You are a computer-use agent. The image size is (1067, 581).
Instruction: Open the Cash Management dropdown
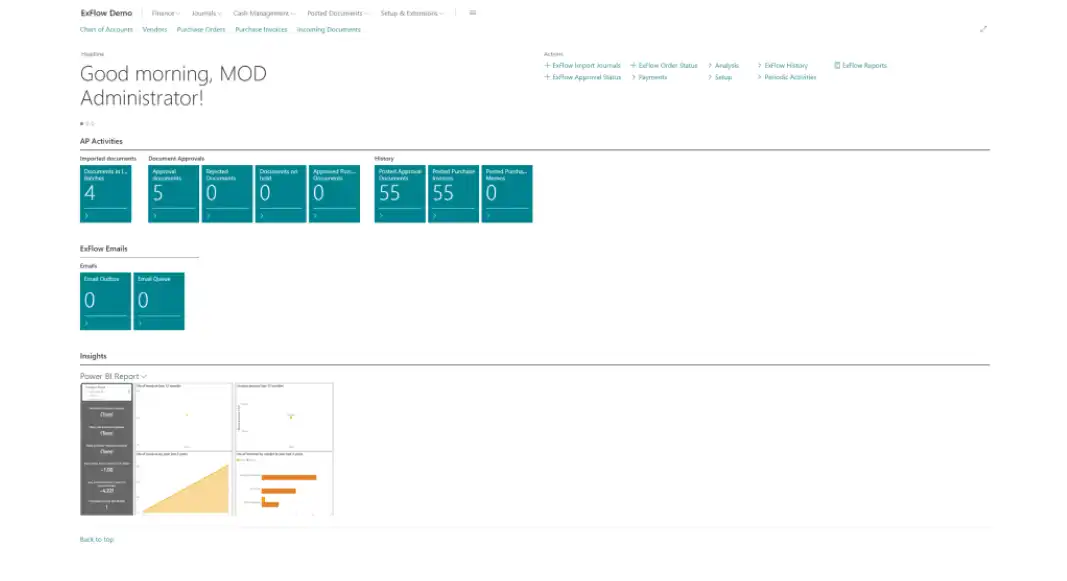(261, 13)
